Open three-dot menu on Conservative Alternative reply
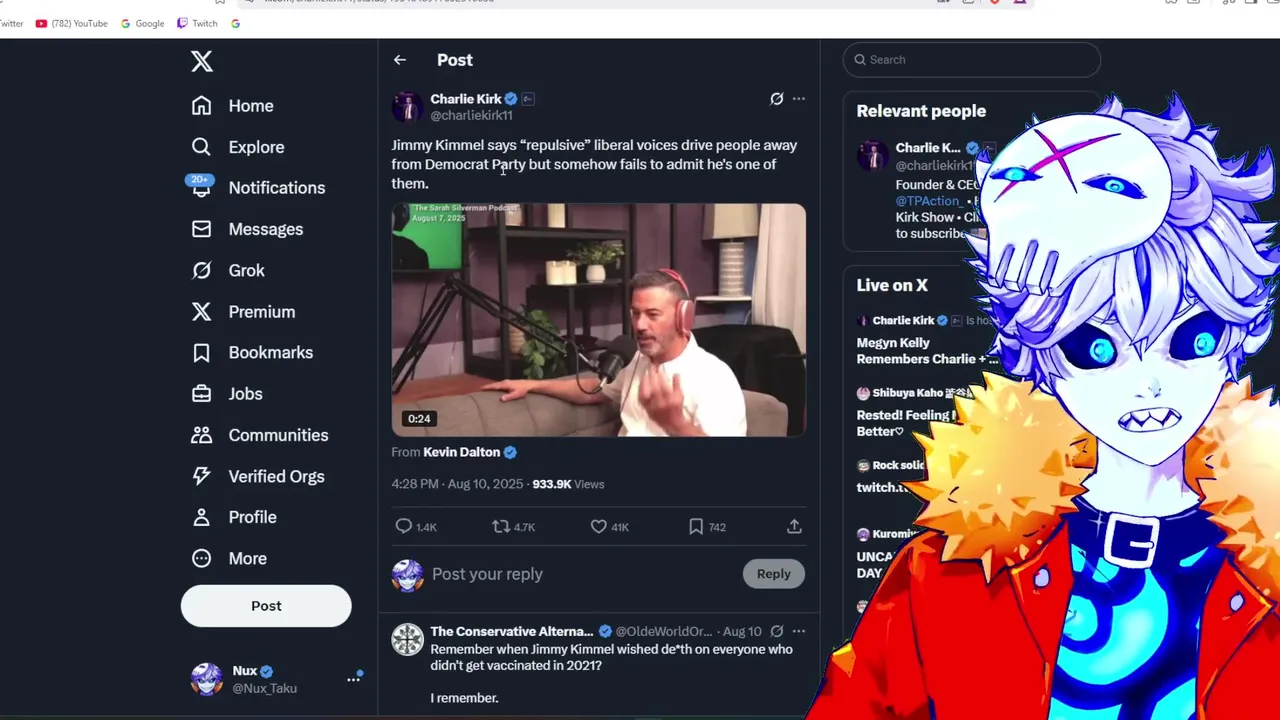Image resolution: width=1280 pixels, height=720 pixels. [x=798, y=631]
